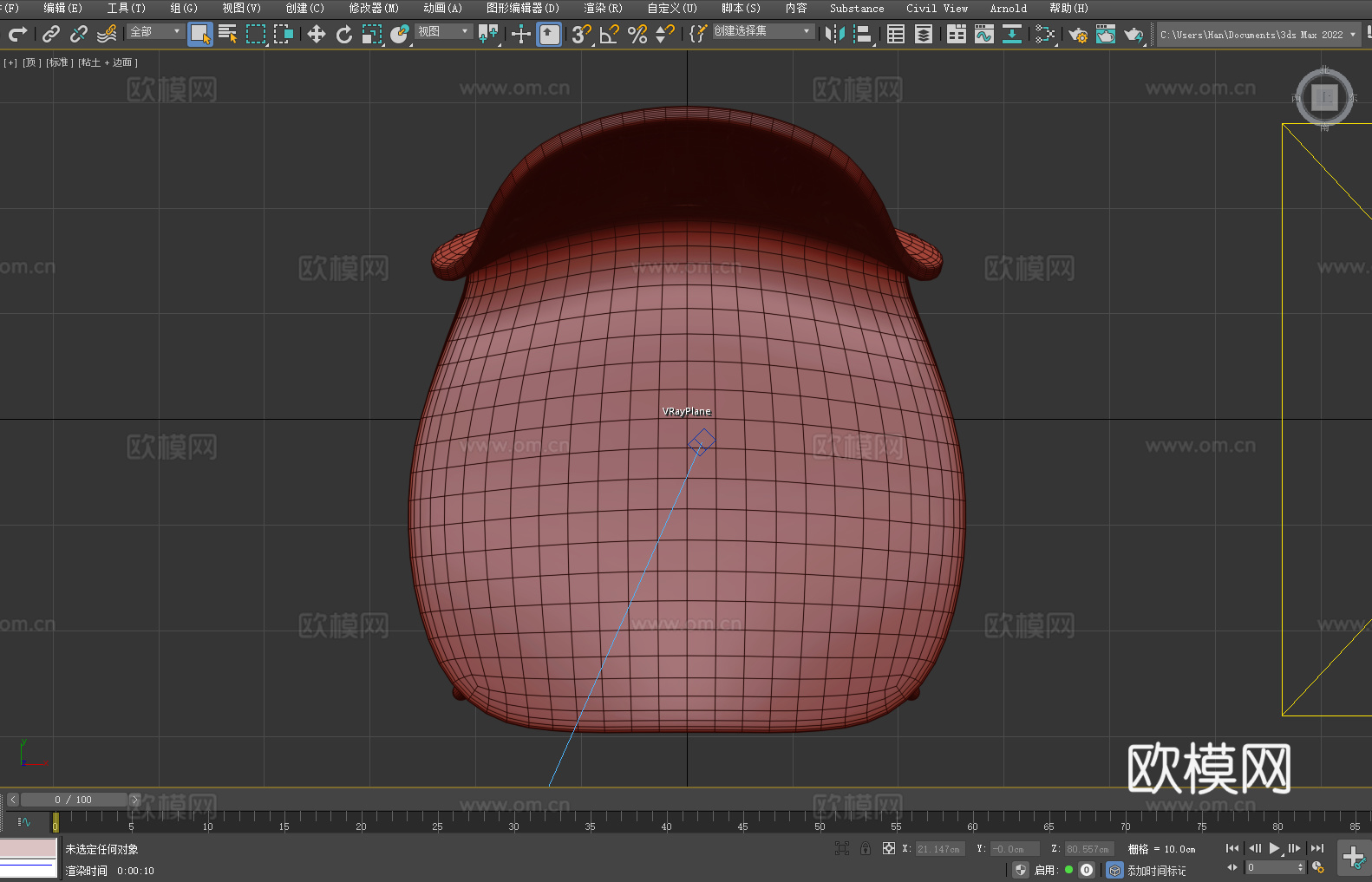Click Bind to Space Warp icon
This screenshot has width=1372, height=882.
click(107, 34)
